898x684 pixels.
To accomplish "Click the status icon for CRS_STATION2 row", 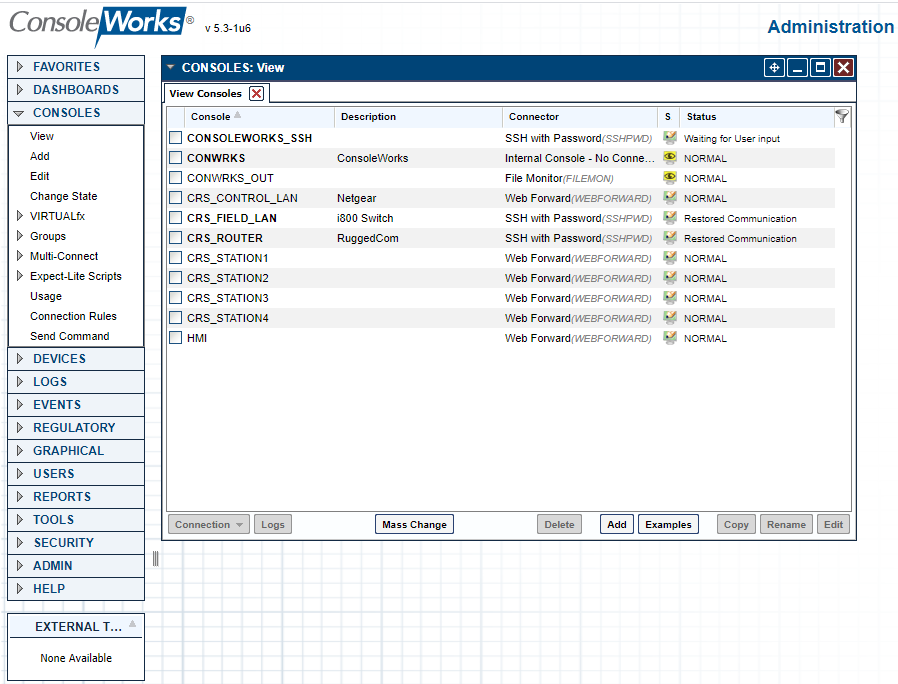I will pos(669,278).
